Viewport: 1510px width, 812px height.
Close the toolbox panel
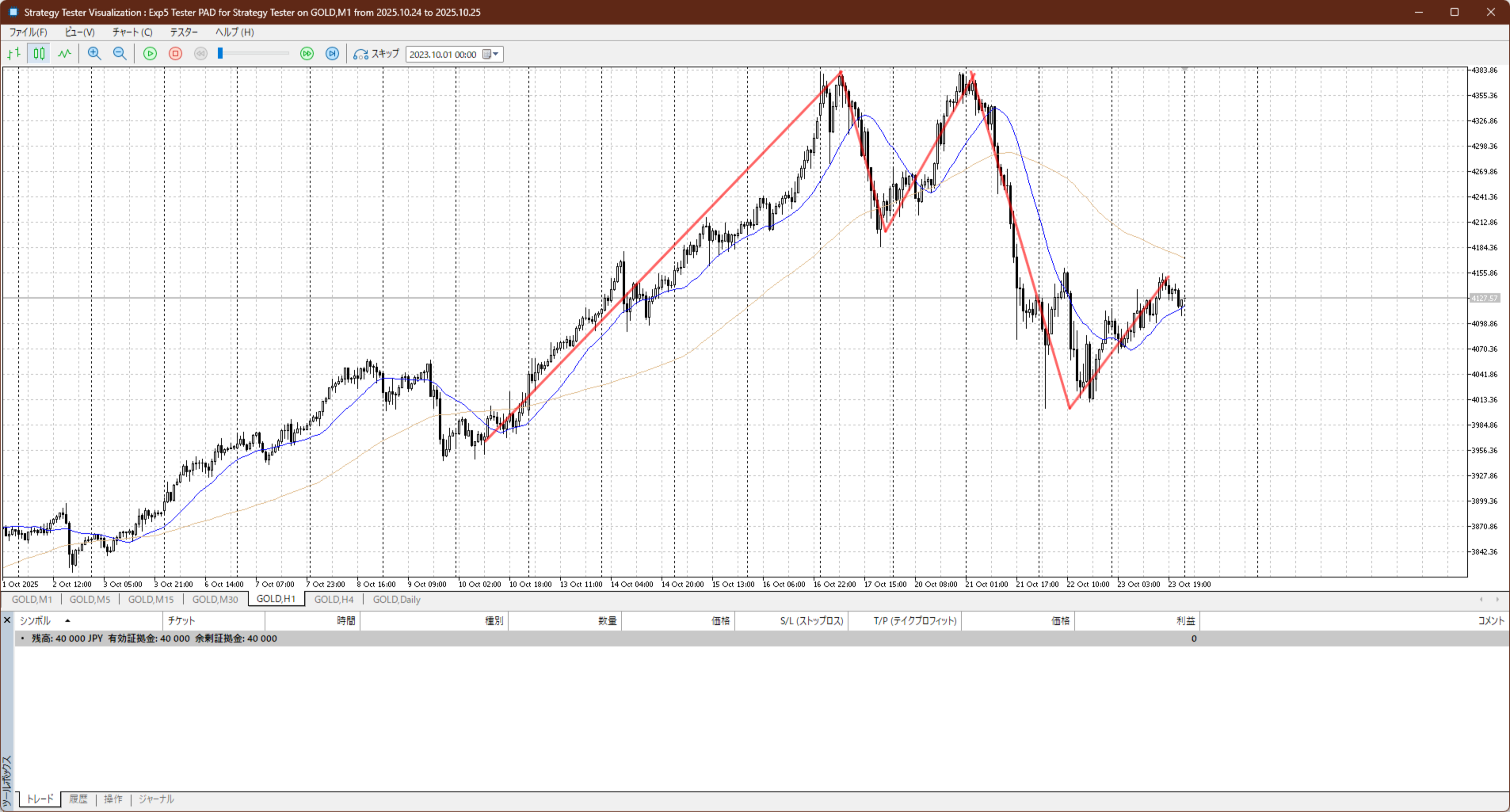7,620
